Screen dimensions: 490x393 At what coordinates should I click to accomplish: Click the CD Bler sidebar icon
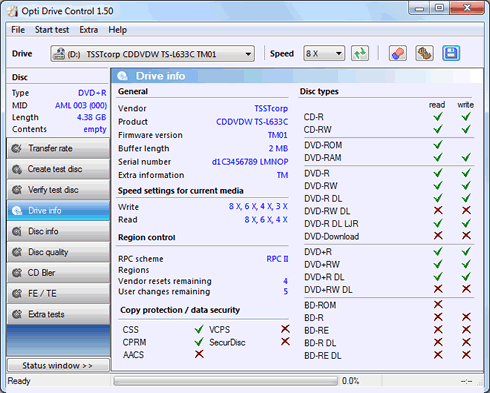tap(17, 273)
